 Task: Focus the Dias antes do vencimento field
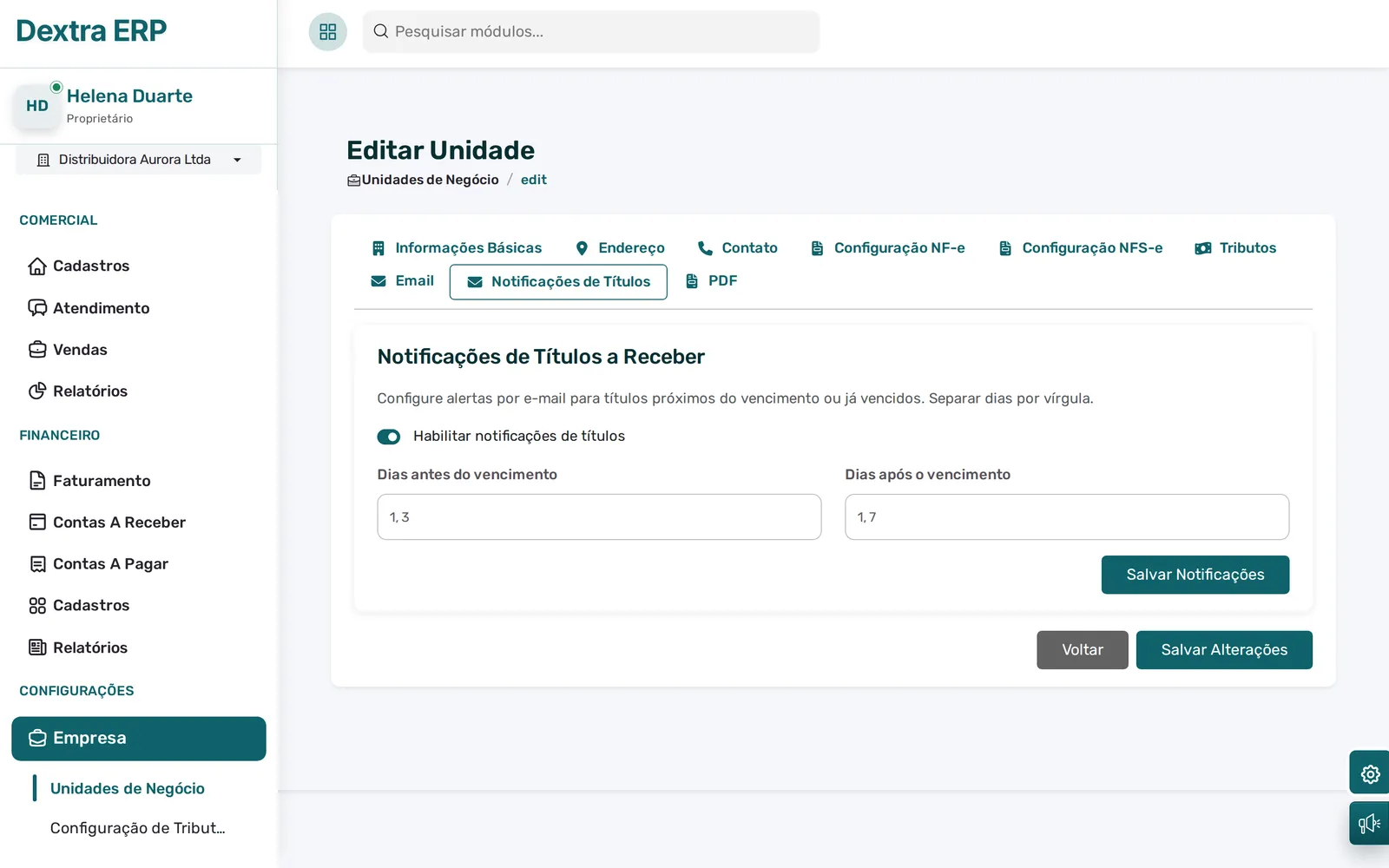[x=599, y=517]
